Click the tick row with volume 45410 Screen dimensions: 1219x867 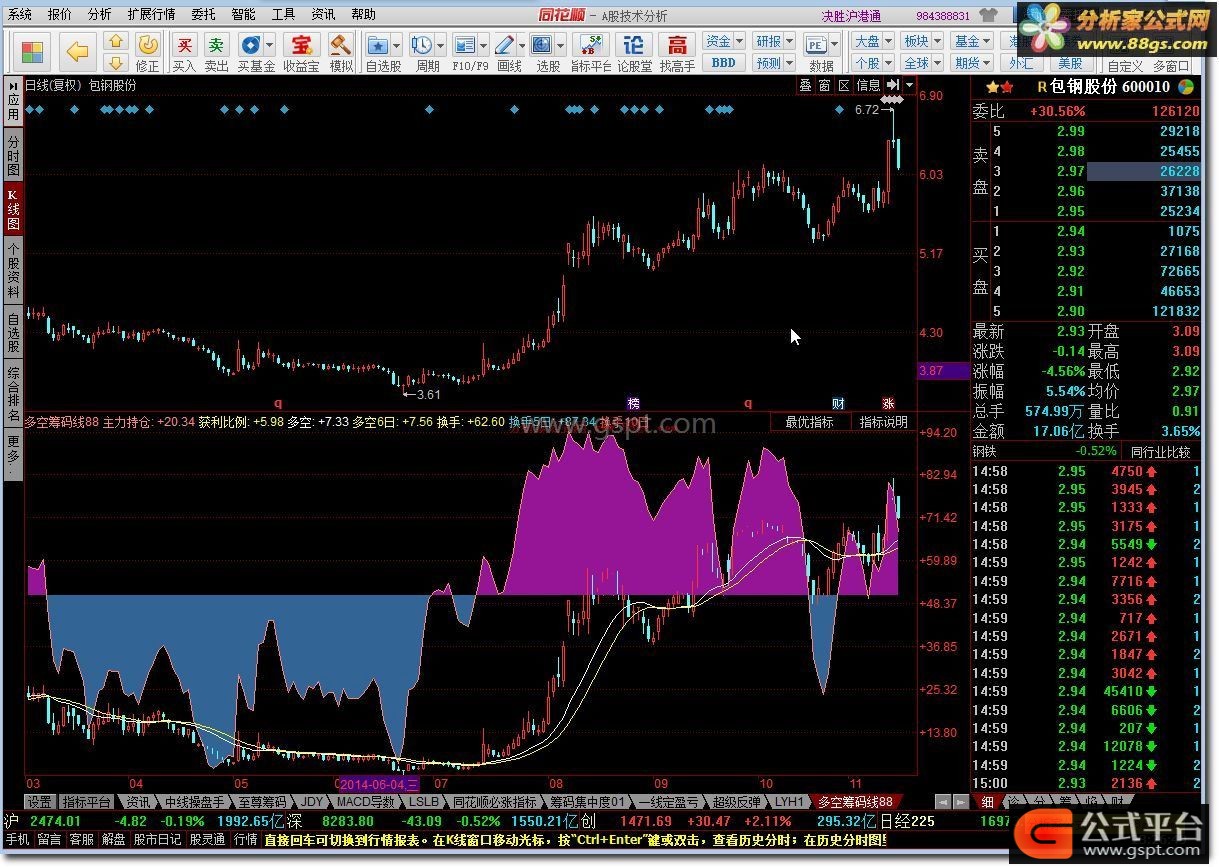point(1087,691)
